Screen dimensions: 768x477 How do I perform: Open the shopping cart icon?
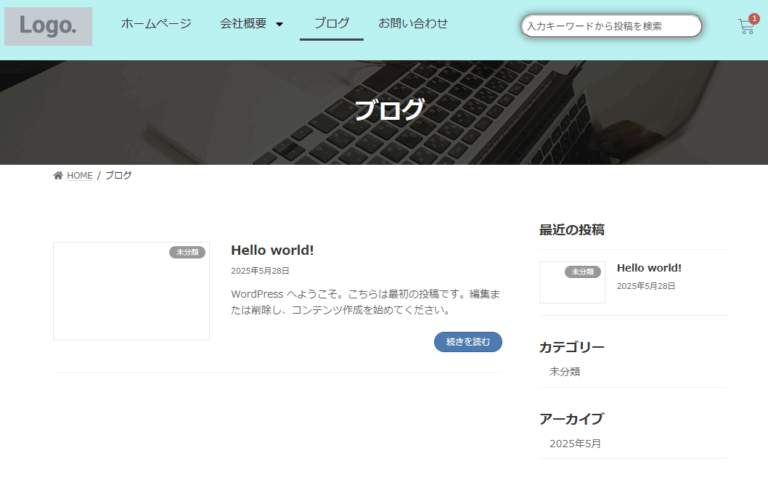point(745,28)
